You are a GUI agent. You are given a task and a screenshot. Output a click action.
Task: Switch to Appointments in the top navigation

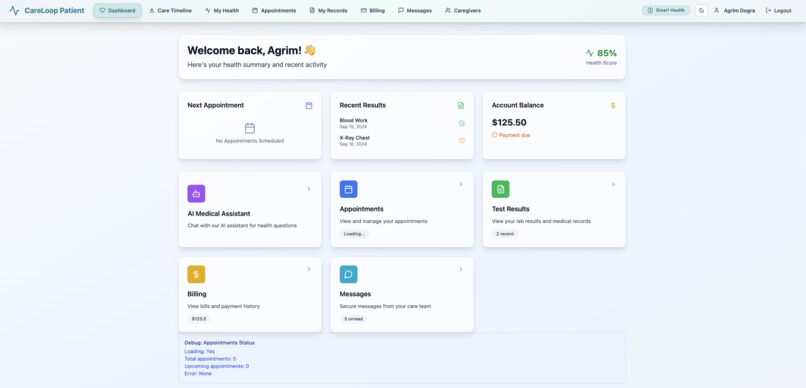point(274,10)
